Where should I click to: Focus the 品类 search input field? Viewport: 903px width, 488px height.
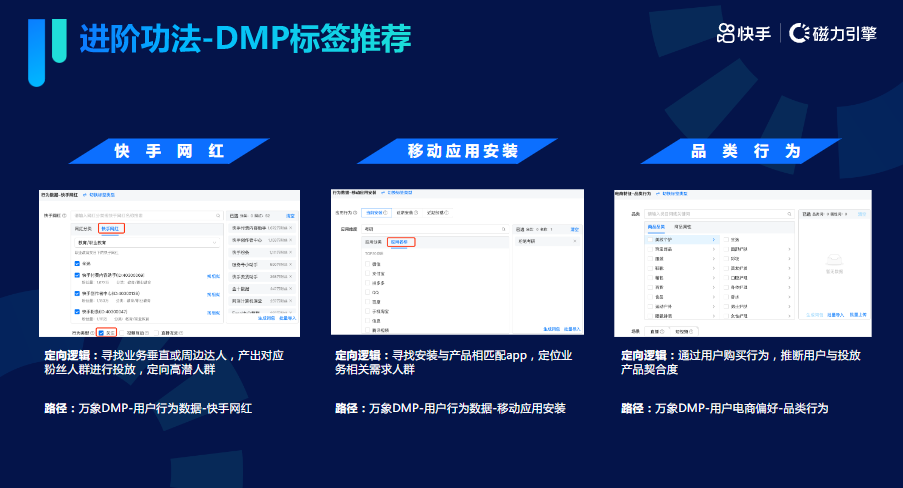(719, 214)
